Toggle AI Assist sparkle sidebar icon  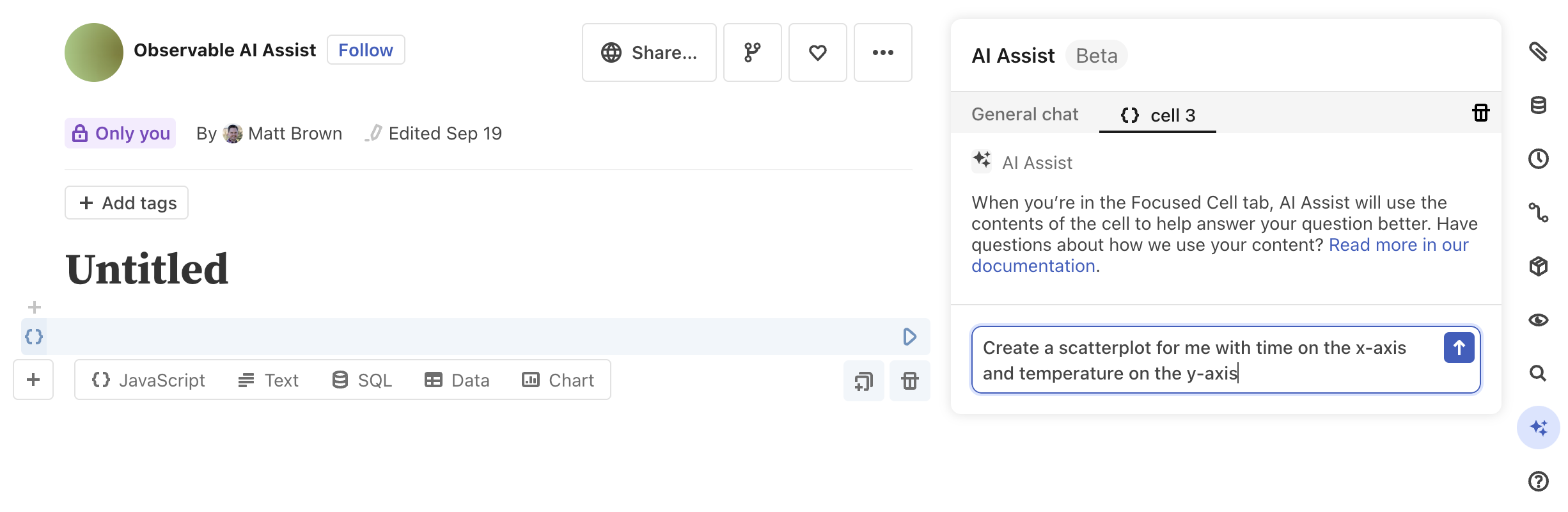[1538, 428]
